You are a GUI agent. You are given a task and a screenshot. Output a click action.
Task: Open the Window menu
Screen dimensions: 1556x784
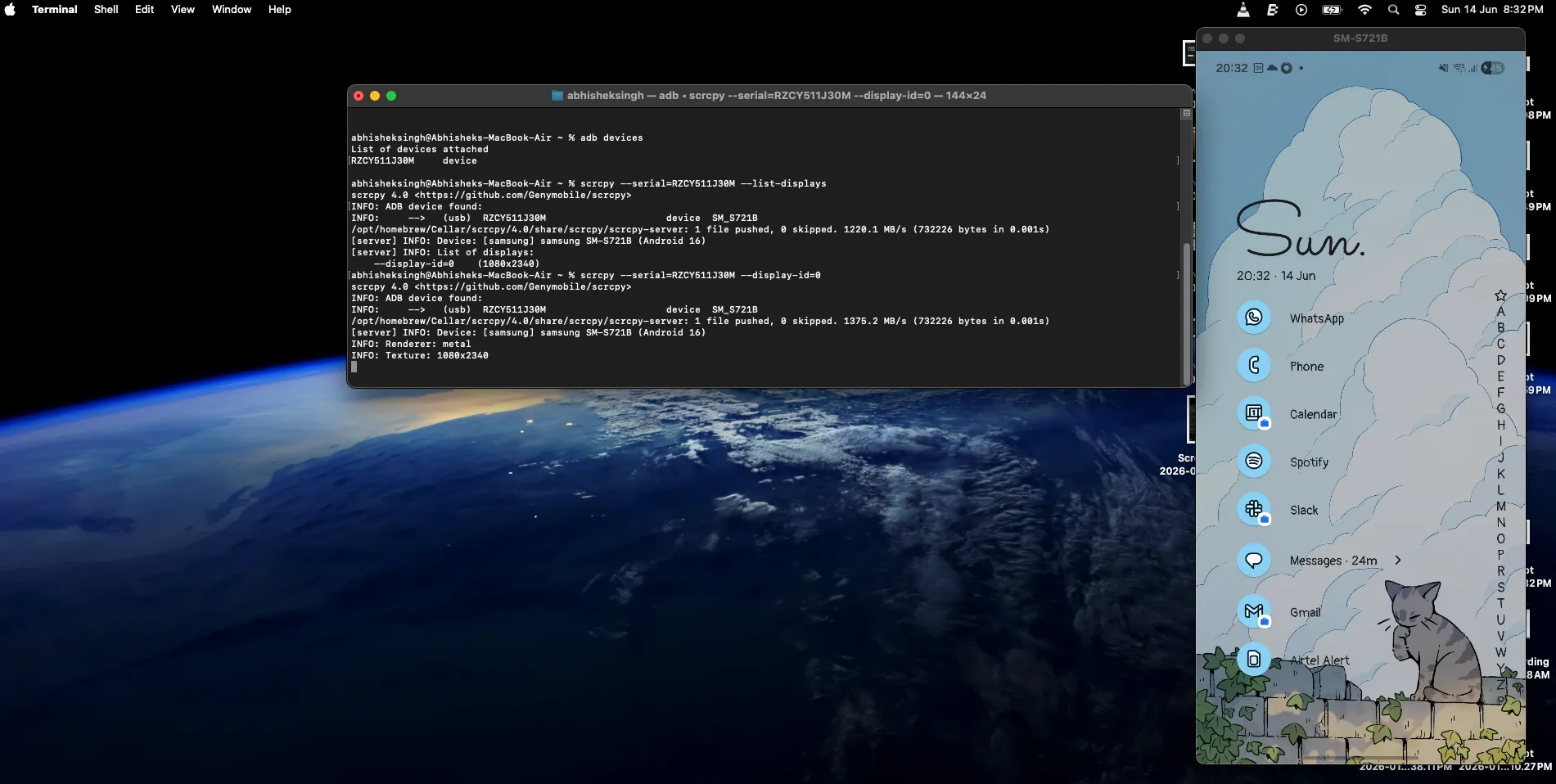[x=232, y=10]
